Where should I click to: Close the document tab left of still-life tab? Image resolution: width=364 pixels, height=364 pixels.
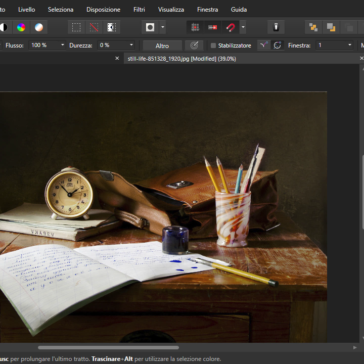pos(117,58)
